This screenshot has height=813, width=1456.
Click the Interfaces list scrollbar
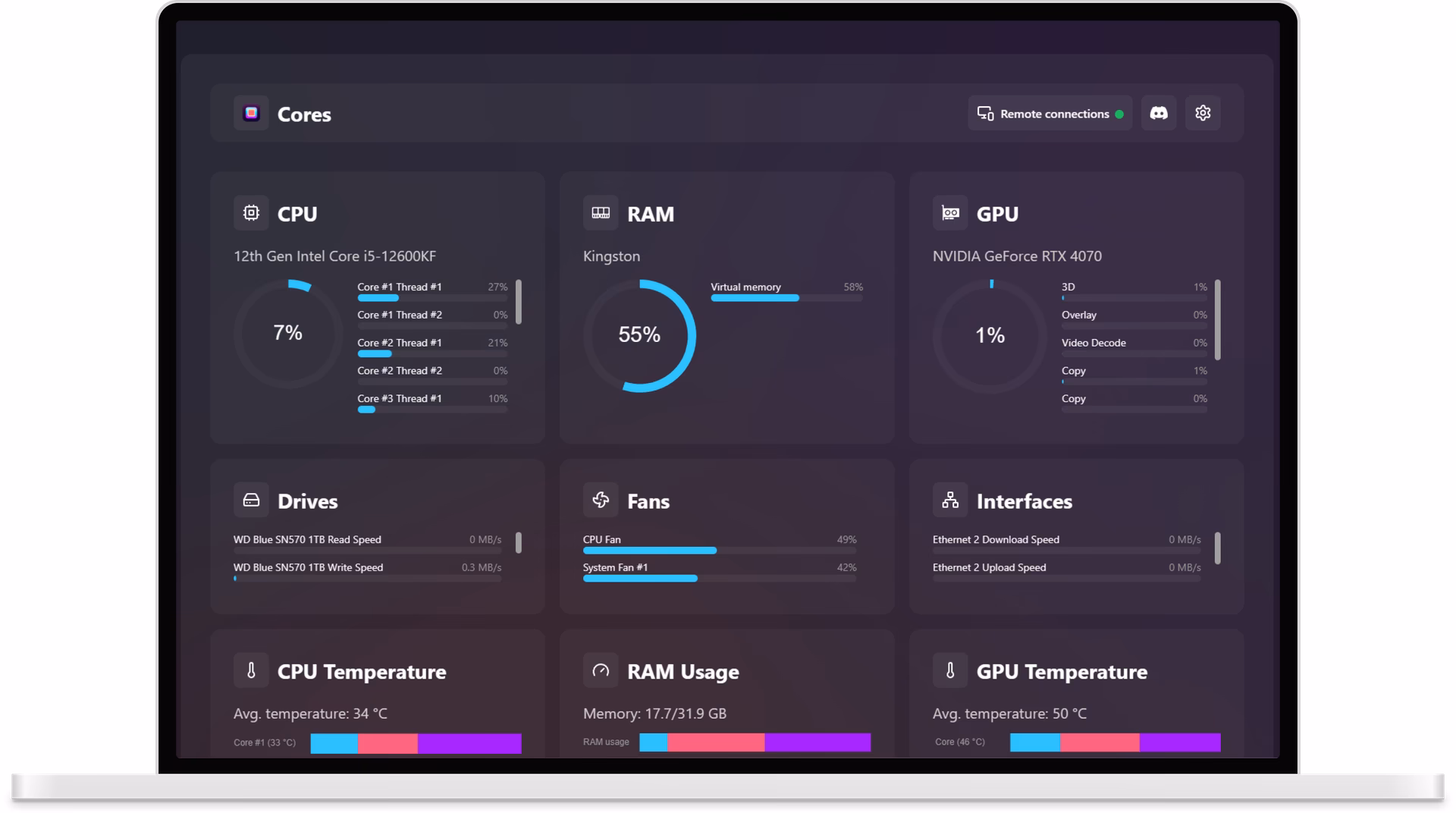[x=1218, y=548]
